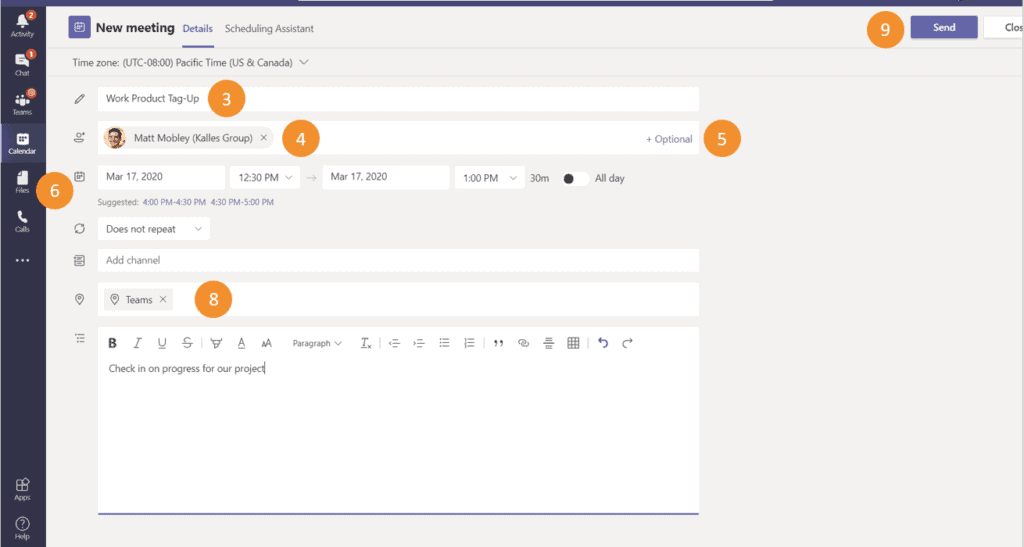Undo the last edit
The image size is (1024, 547).
coord(603,343)
